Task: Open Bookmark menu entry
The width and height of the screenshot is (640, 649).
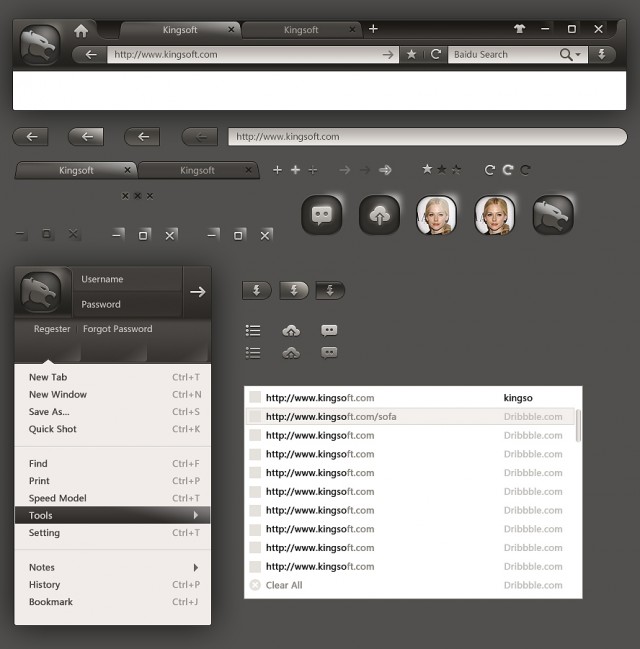Action: [113, 602]
